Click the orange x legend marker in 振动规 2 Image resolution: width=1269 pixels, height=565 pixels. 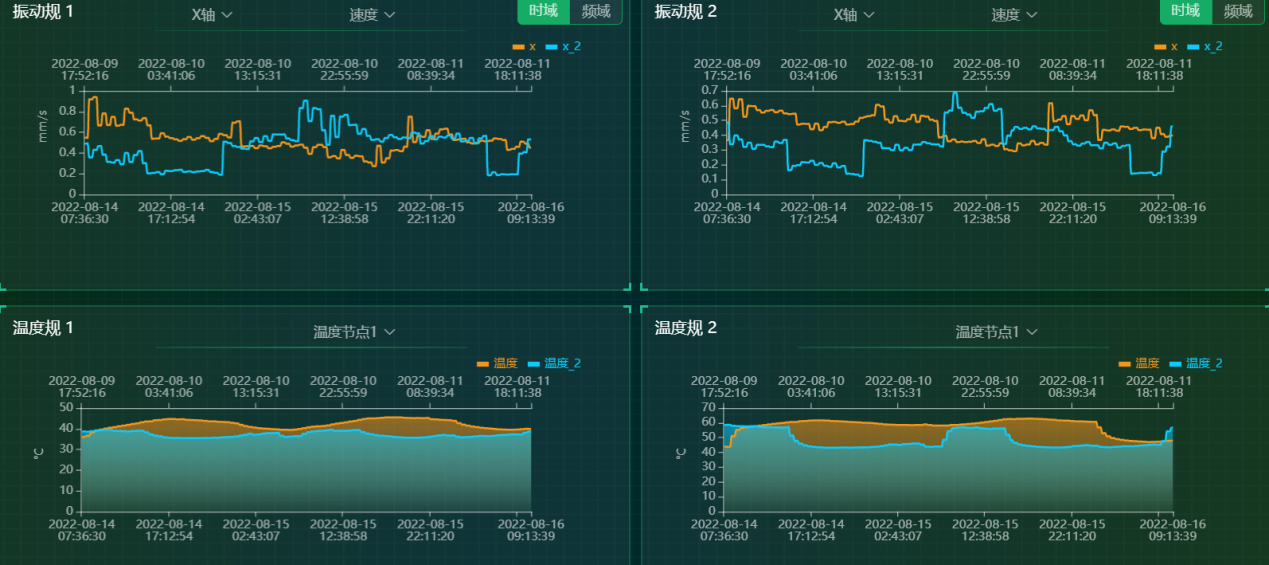tap(1160, 47)
